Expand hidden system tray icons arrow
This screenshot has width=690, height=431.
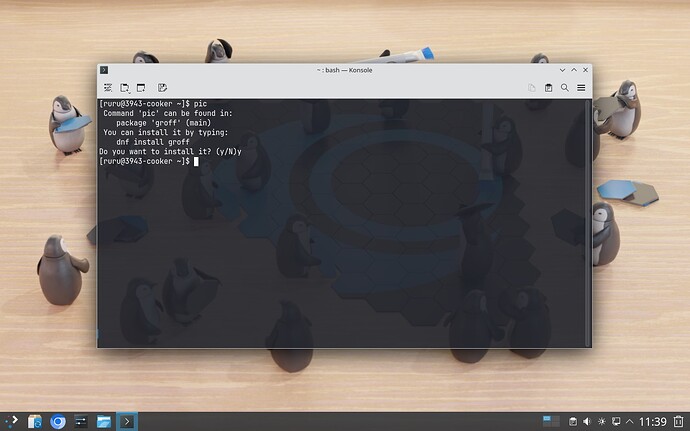click(x=630, y=421)
